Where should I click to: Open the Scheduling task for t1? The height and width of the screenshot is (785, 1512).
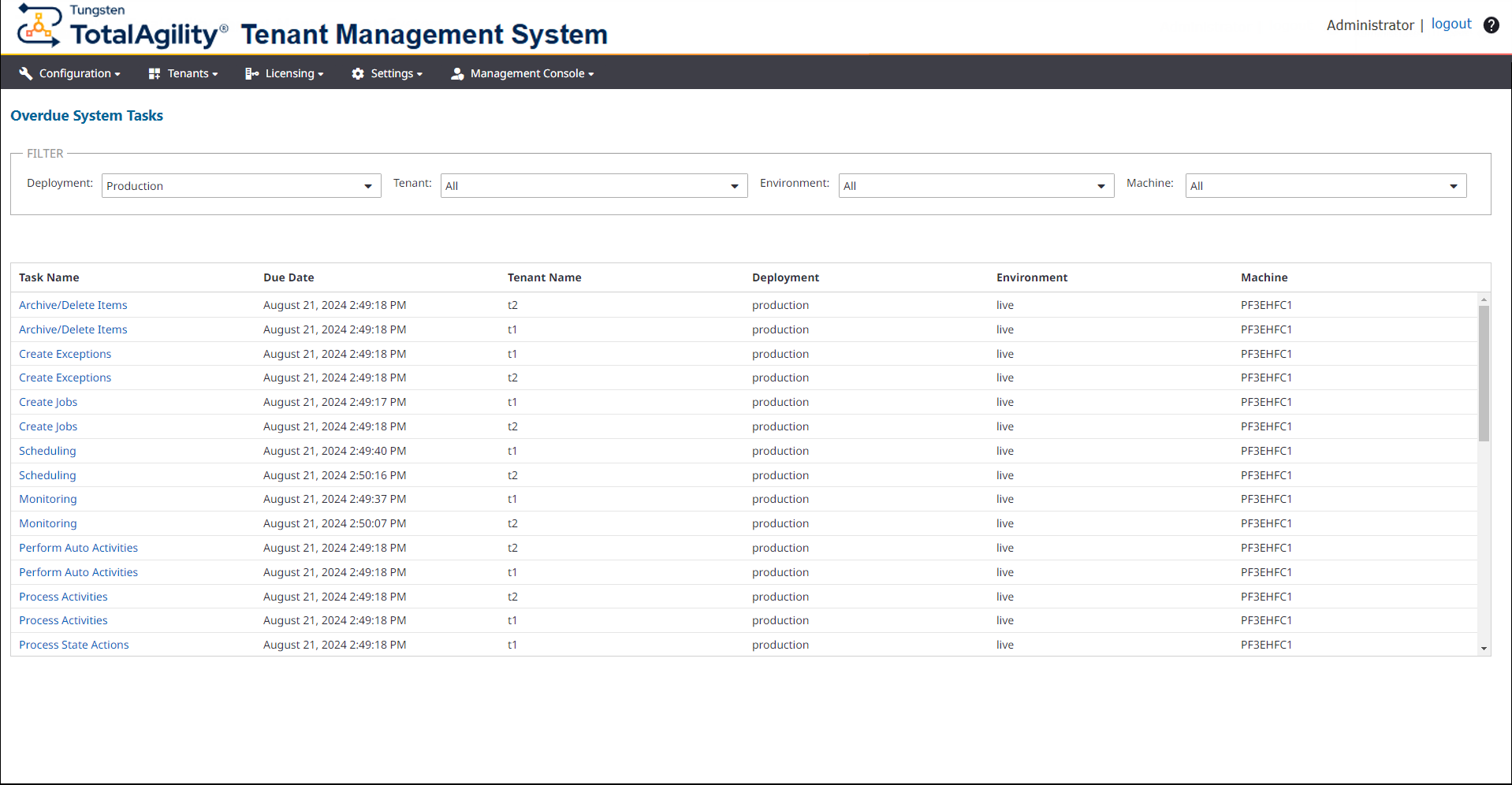(47, 450)
